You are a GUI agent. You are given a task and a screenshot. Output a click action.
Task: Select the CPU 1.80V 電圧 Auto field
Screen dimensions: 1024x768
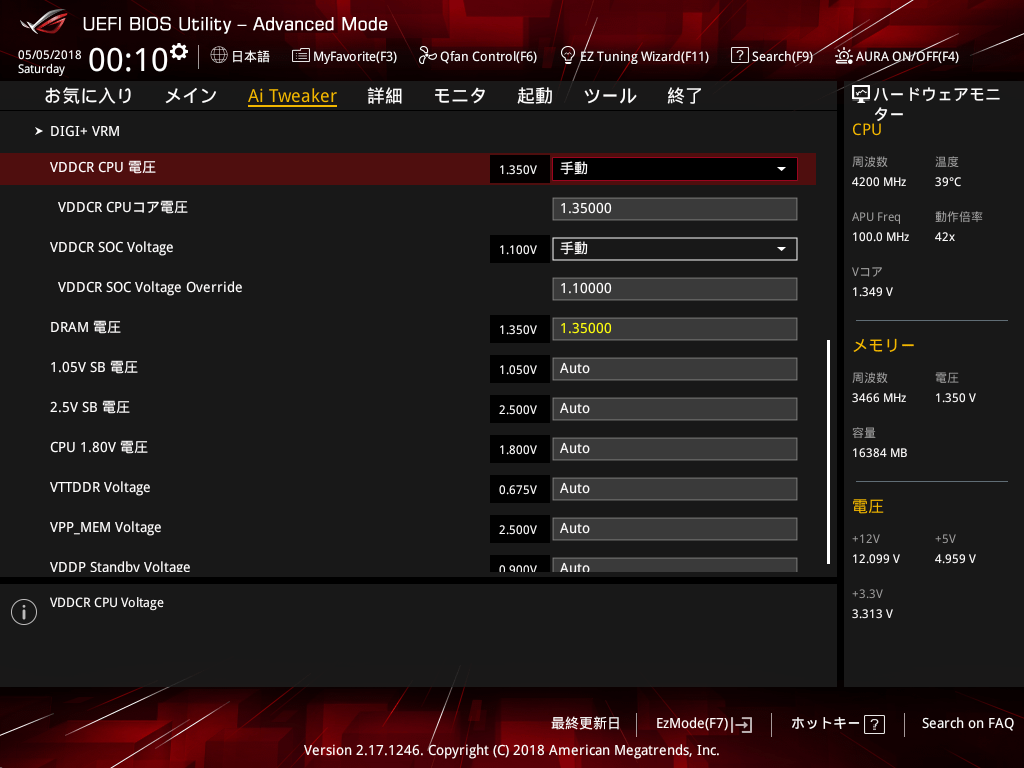coord(675,449)
